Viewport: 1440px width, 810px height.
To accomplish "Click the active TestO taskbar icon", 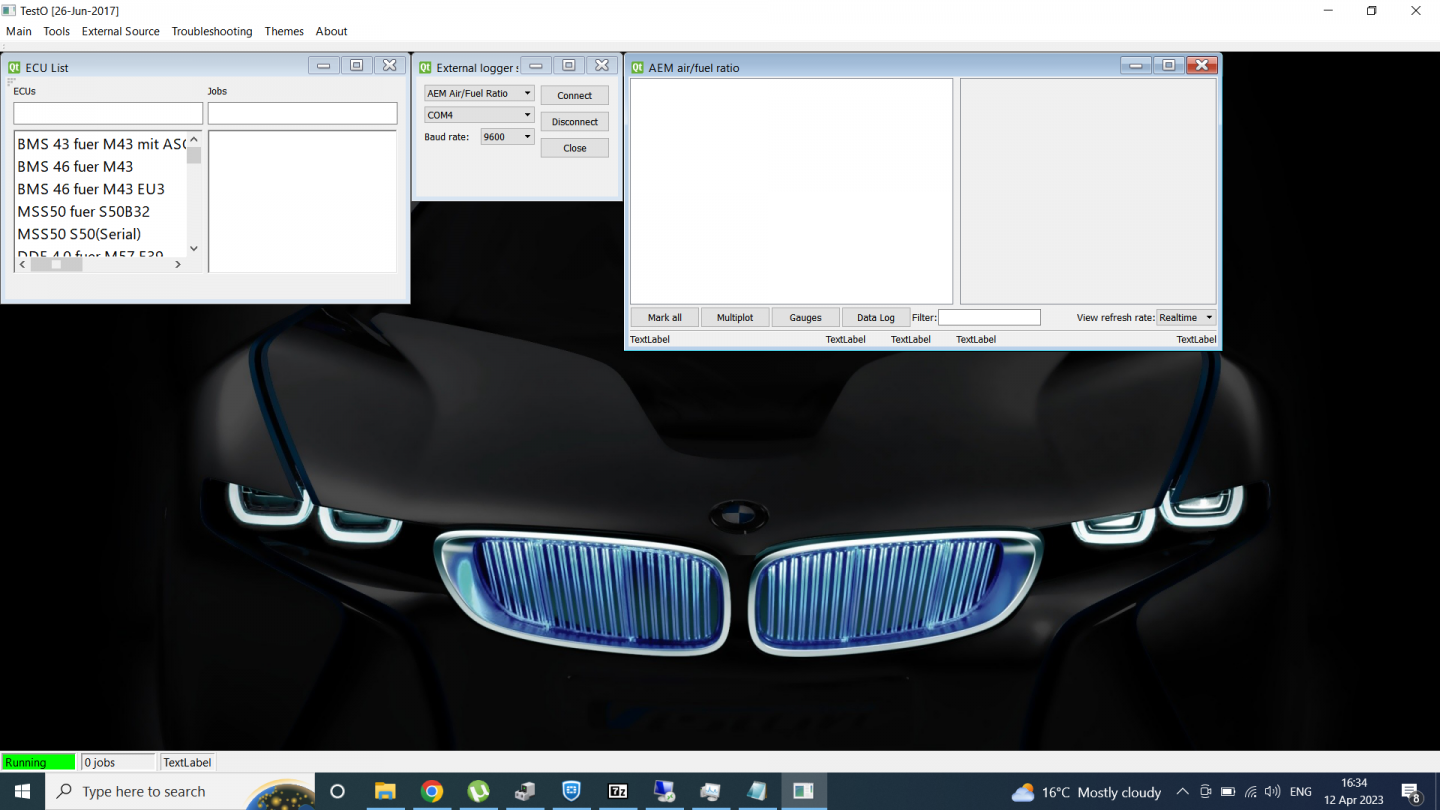I will coord(803,791).
